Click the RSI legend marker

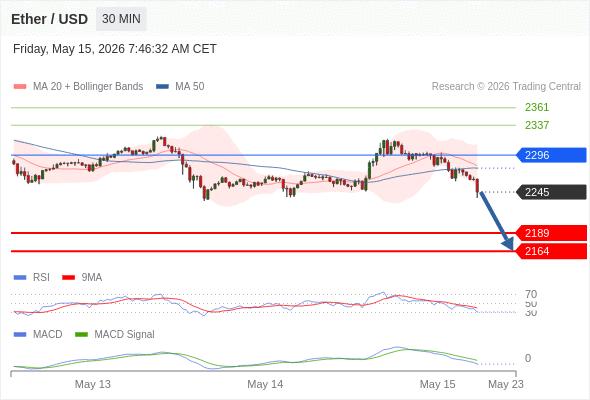tap(20, 278)
